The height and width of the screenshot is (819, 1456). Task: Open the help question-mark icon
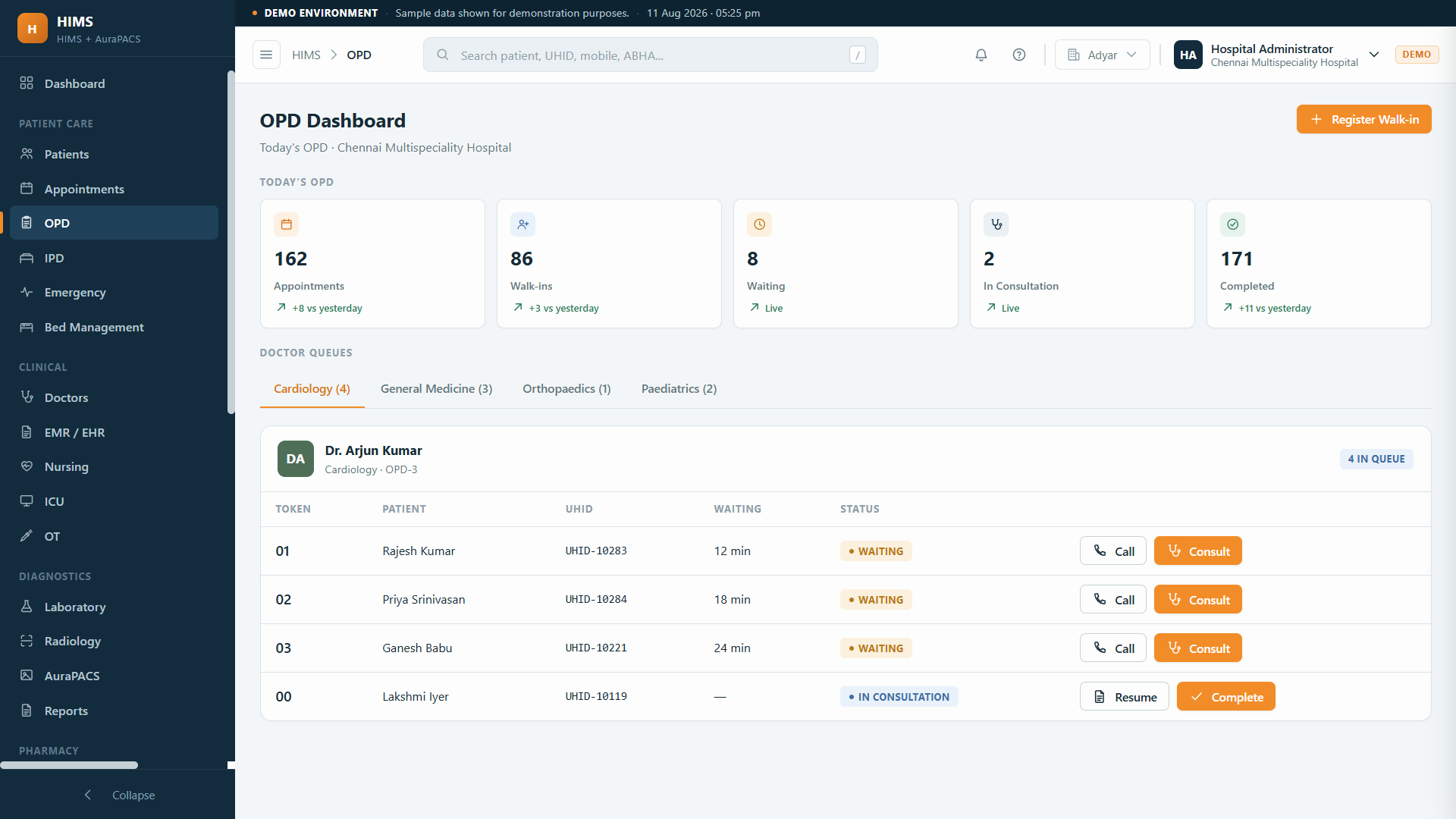coord(1019,55)
